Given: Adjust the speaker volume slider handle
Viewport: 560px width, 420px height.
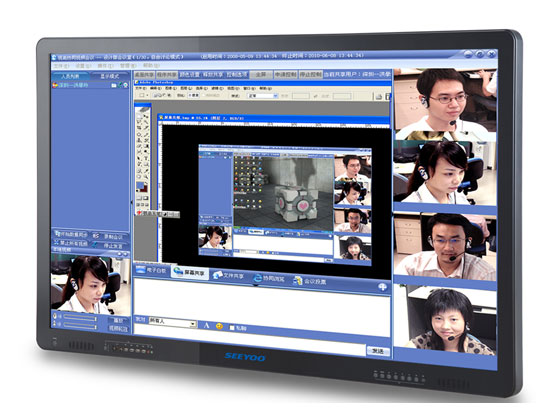Looking at the screenshot, I should pos(96,326).
